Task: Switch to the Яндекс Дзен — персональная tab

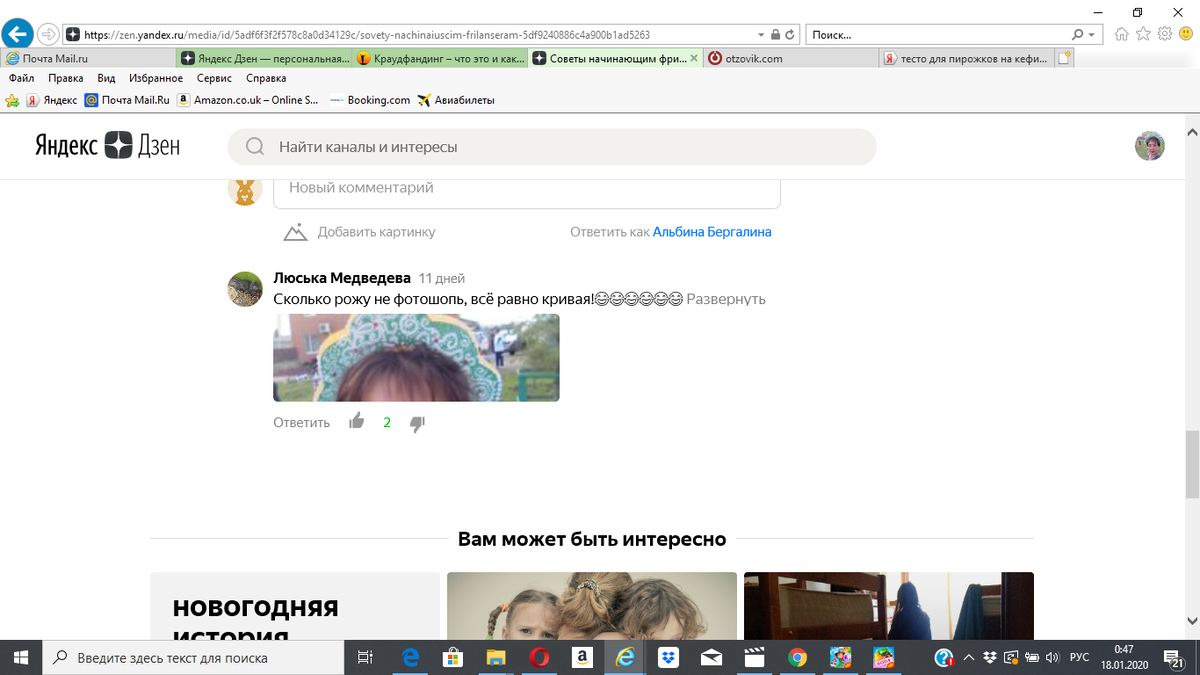Action: (x=265, y=58)
